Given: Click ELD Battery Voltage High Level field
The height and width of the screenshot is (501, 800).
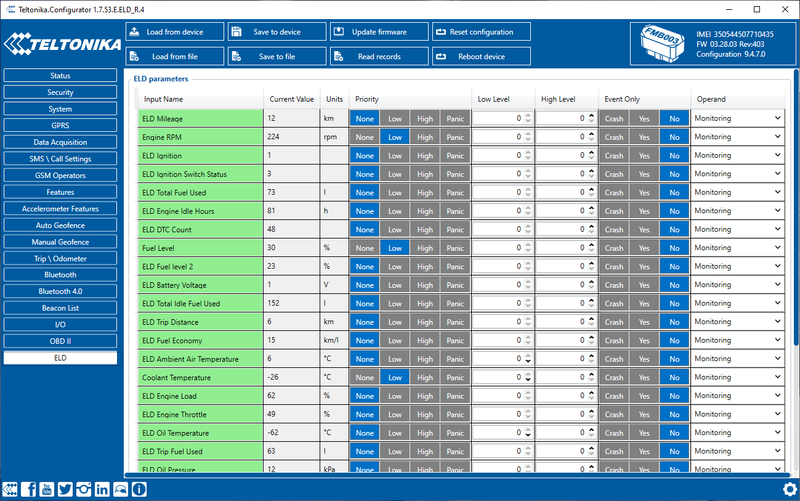Looking at the screenshot, I should 560,285.
